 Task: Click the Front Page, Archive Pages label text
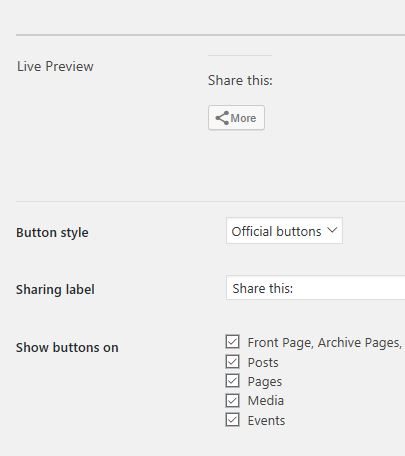click(325, 343)
